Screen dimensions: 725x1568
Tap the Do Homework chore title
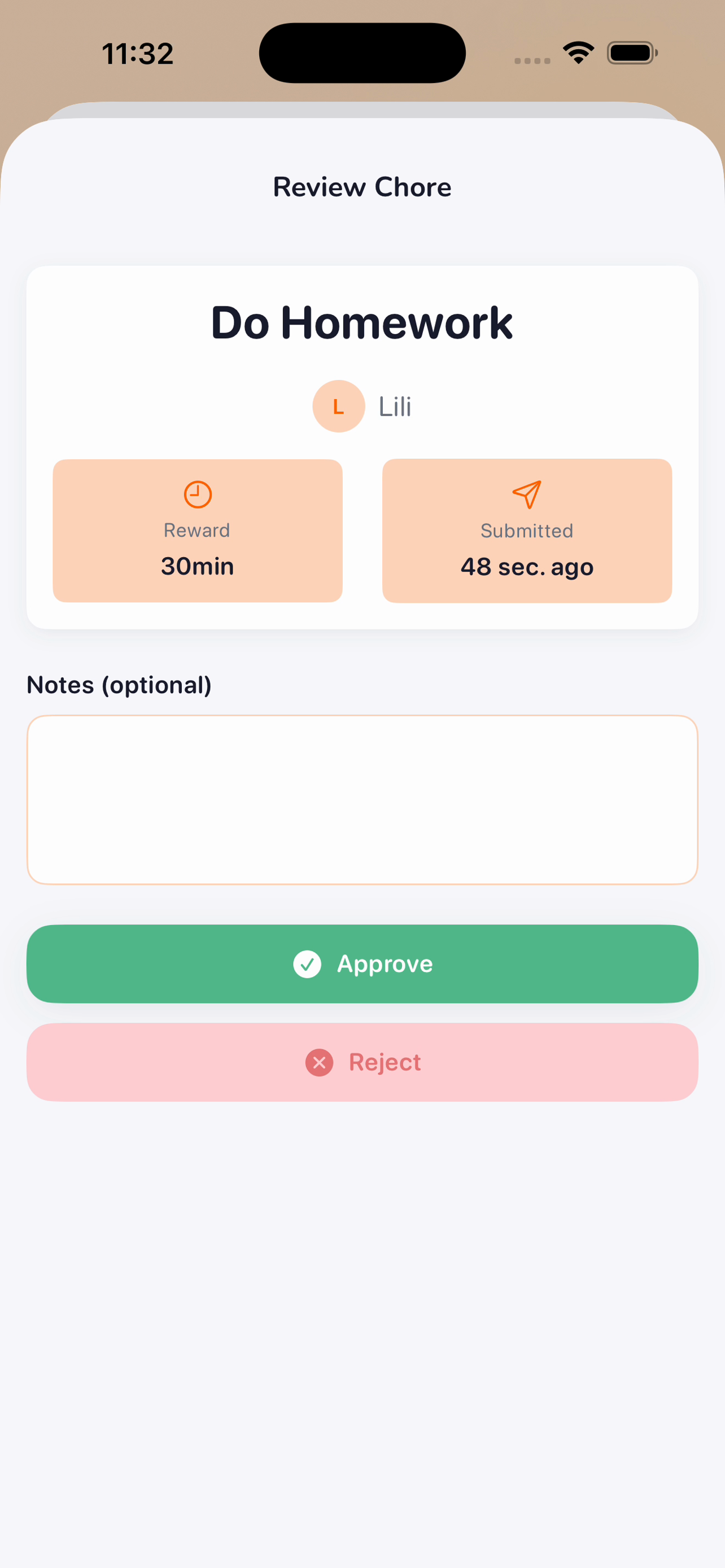point(361,323)
